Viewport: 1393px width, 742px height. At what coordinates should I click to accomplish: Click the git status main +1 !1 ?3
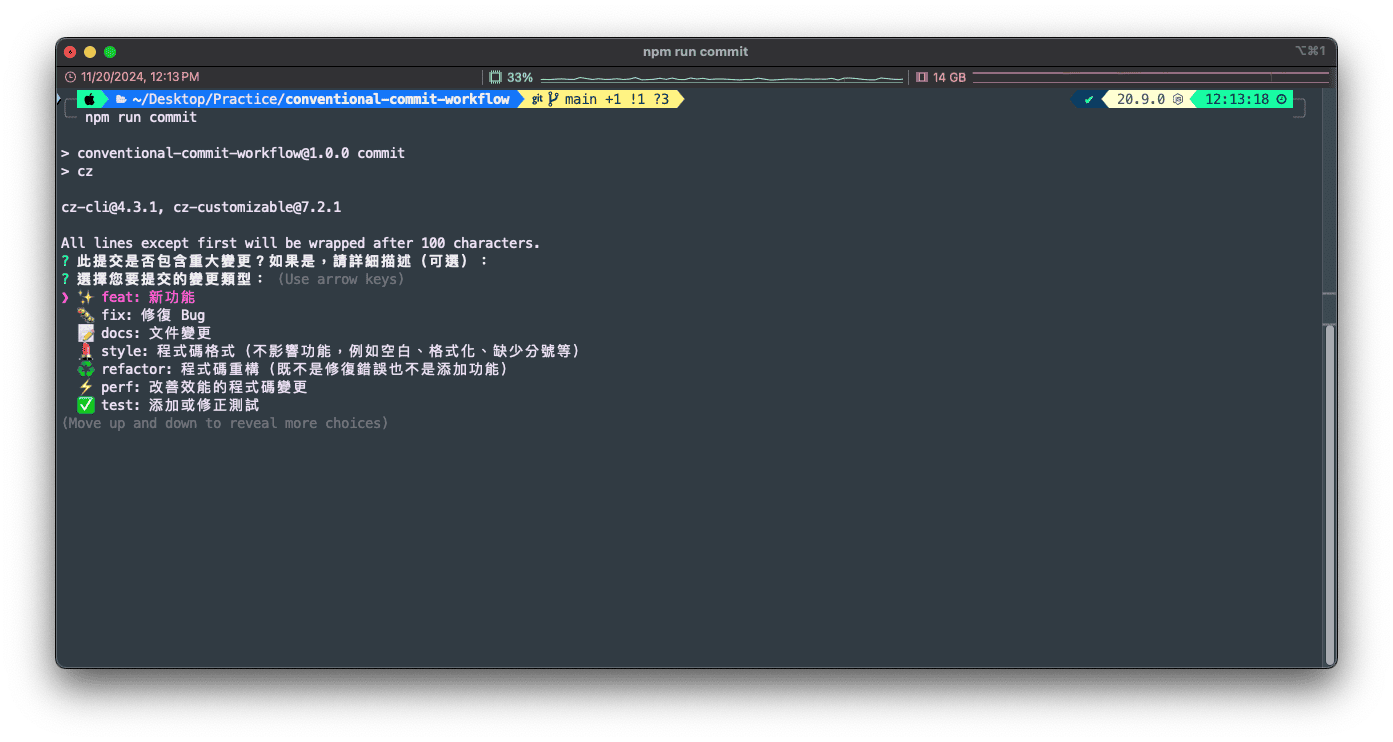coord(617,99)
